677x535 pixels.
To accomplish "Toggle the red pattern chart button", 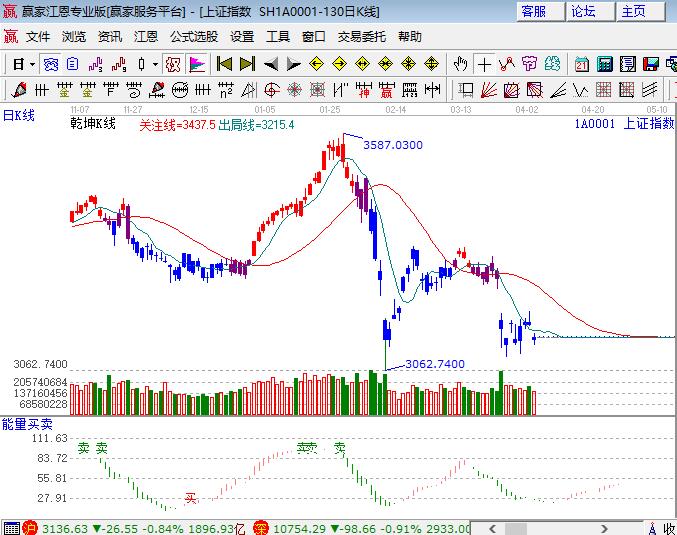I will [173, 64].
